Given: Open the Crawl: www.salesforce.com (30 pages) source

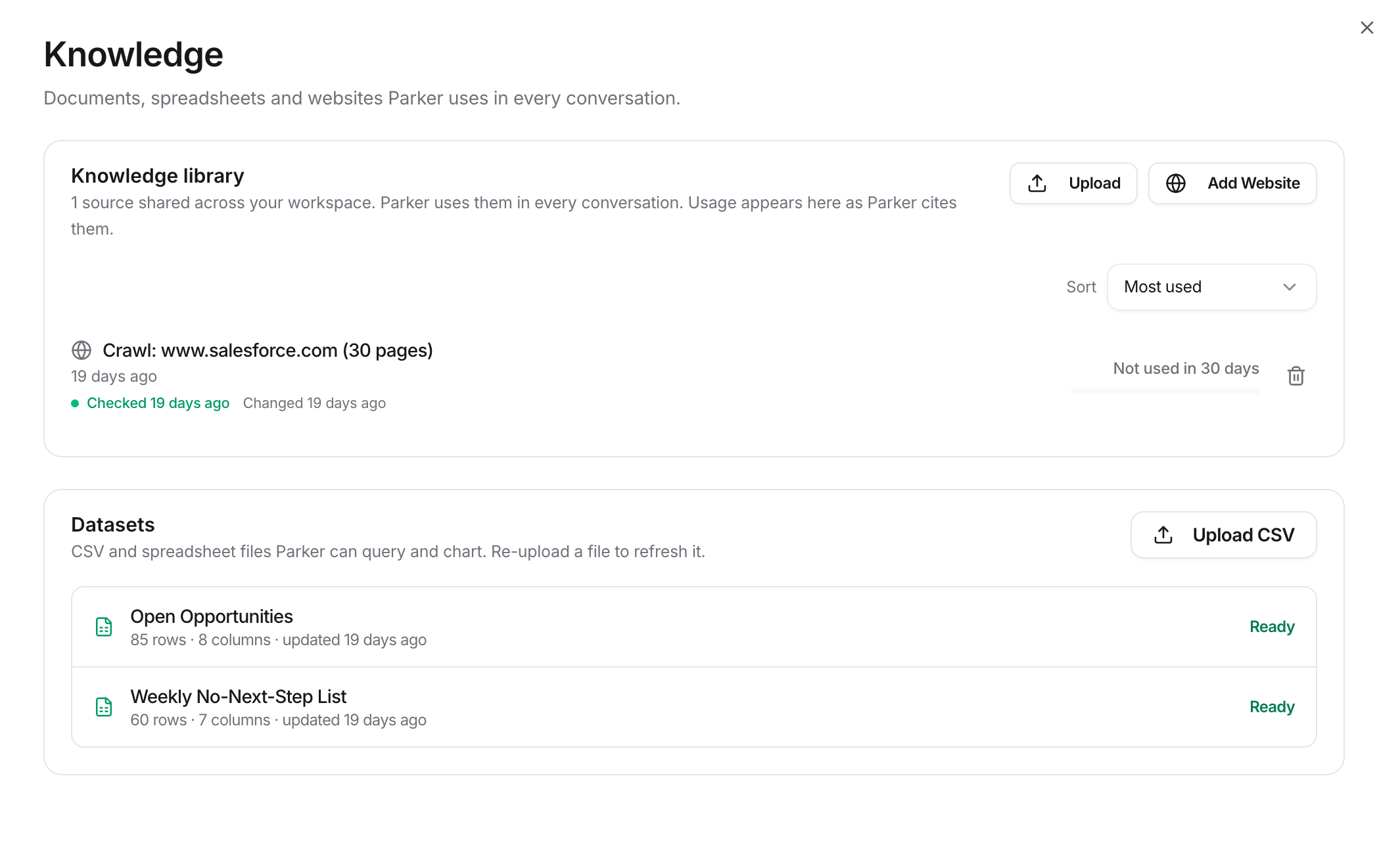Looking at the screenshot, I should tap(268, 350).
